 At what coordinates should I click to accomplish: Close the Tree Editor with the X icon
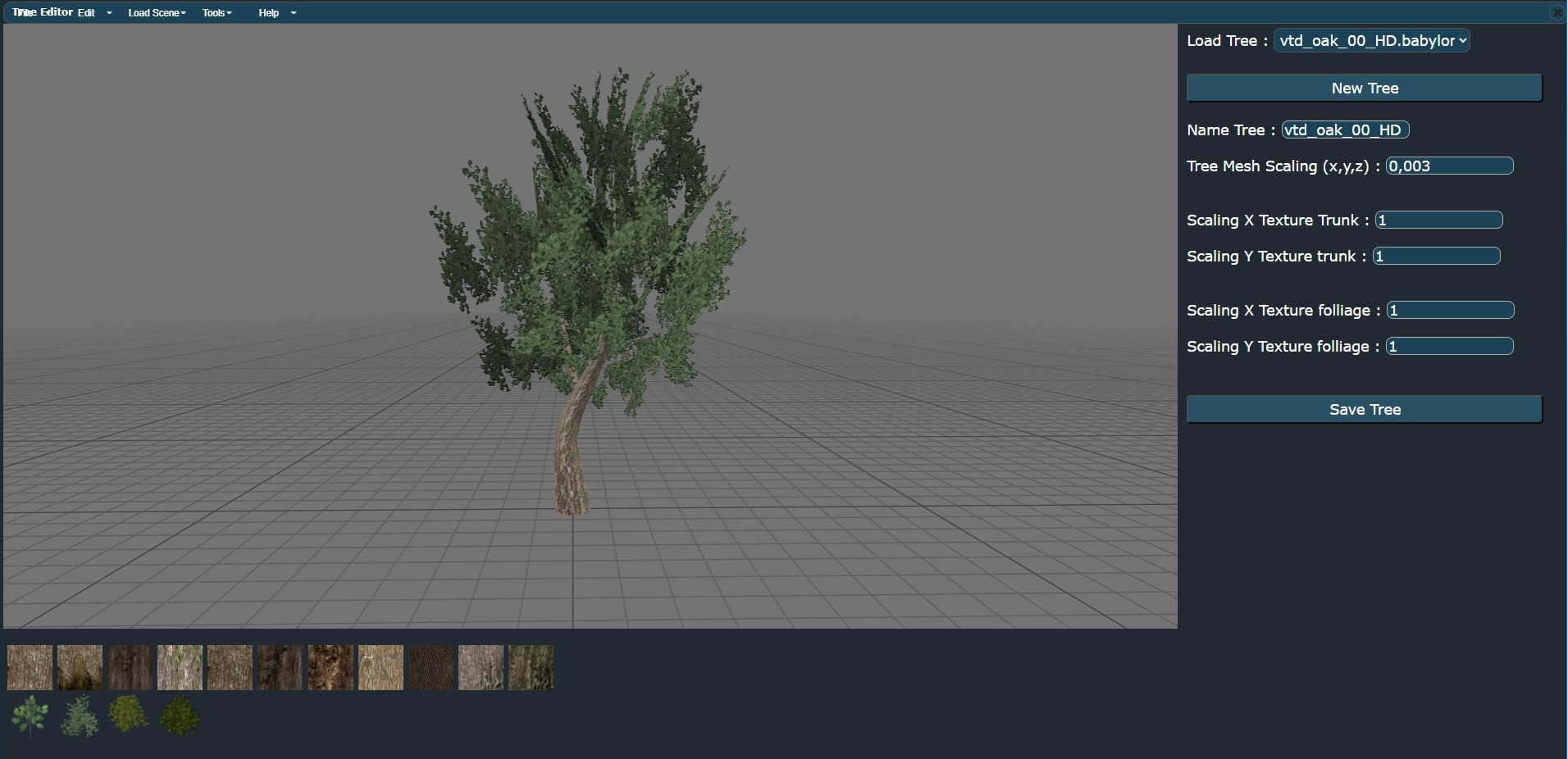click(x=1557, y=12)
